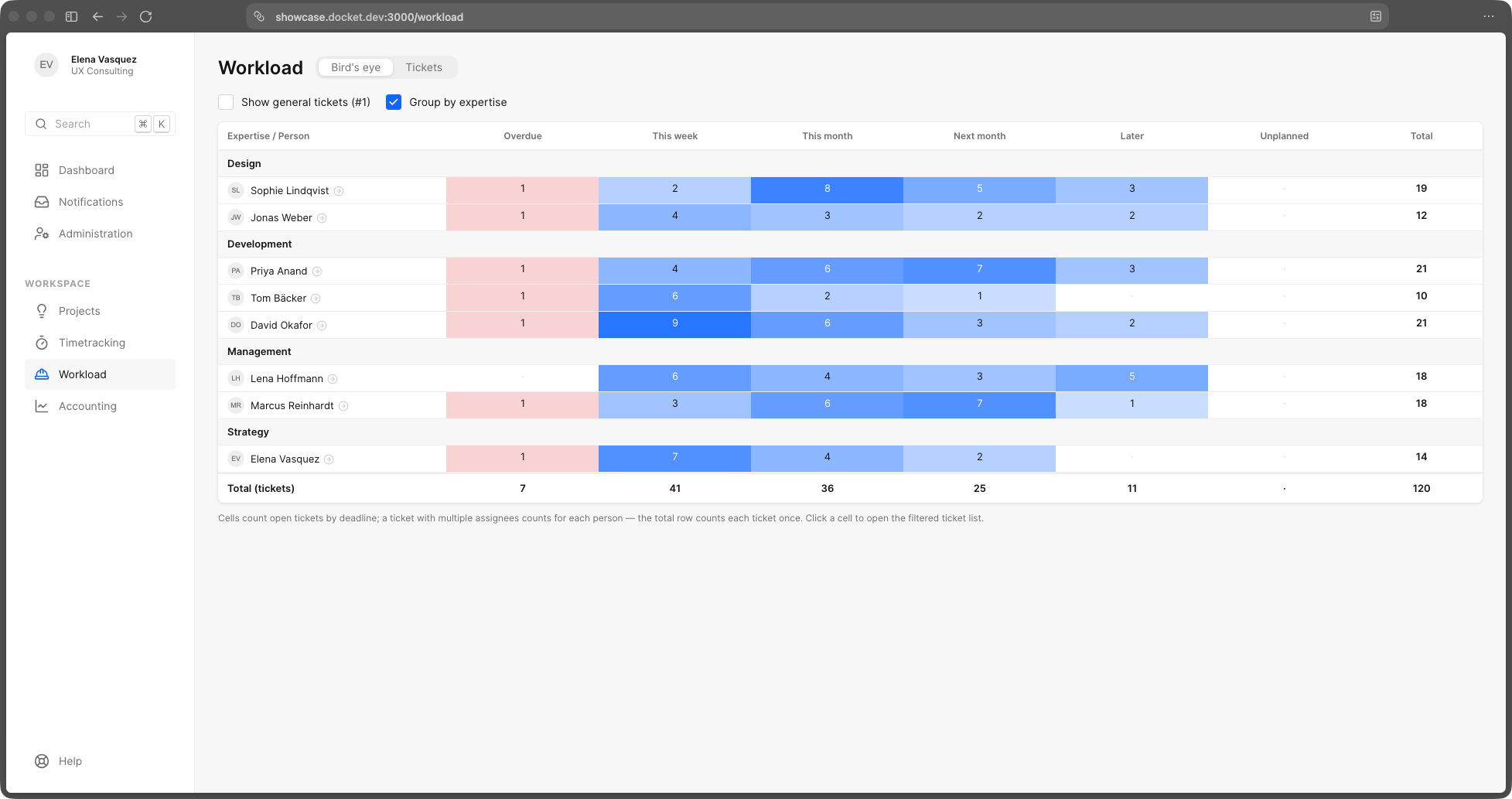The image size is (1512, 799).
Task: Focus the Search field
Action: (x=100, y=124)
